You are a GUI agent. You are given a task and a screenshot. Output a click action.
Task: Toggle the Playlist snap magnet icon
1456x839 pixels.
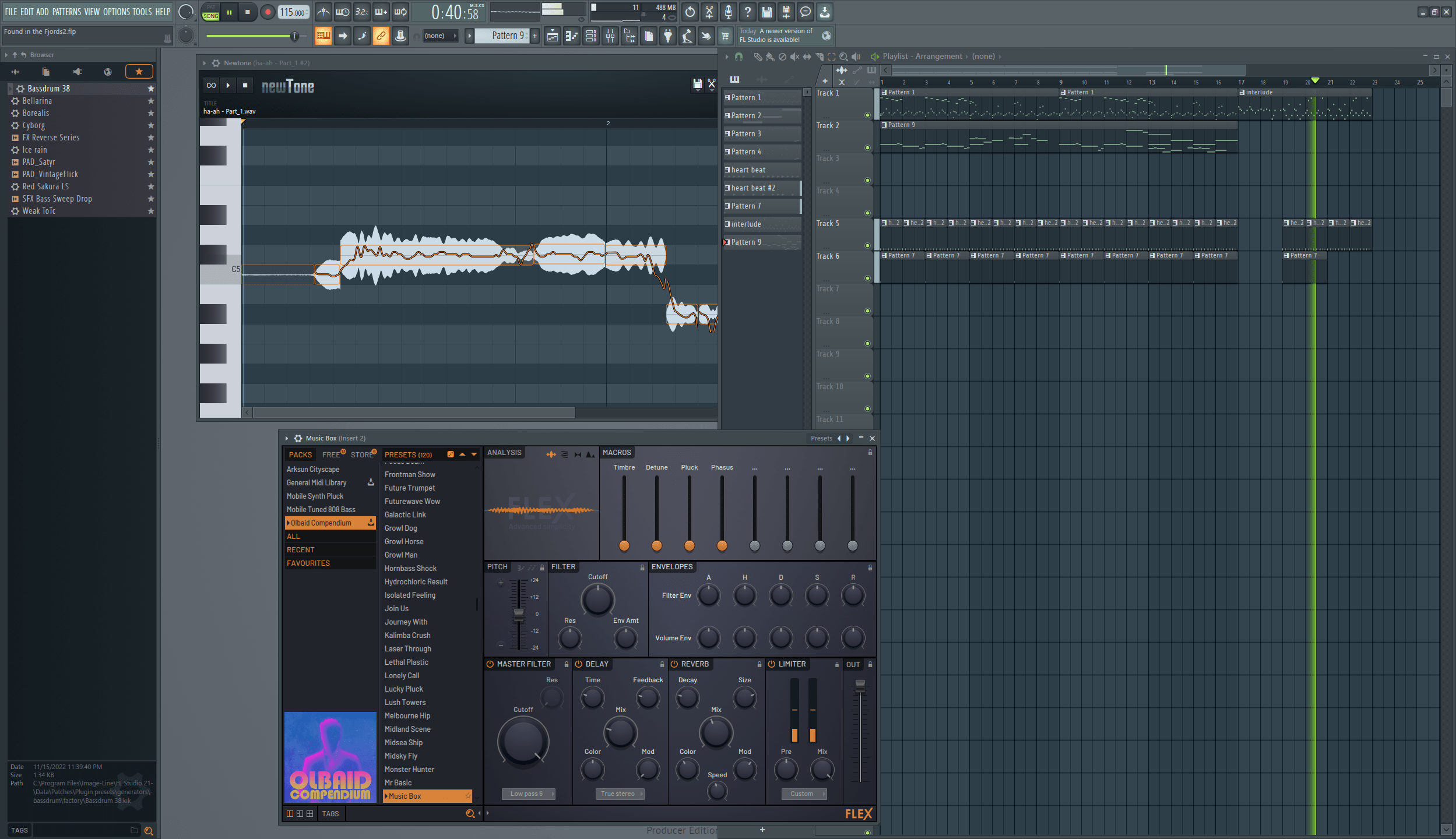[738, 57]
